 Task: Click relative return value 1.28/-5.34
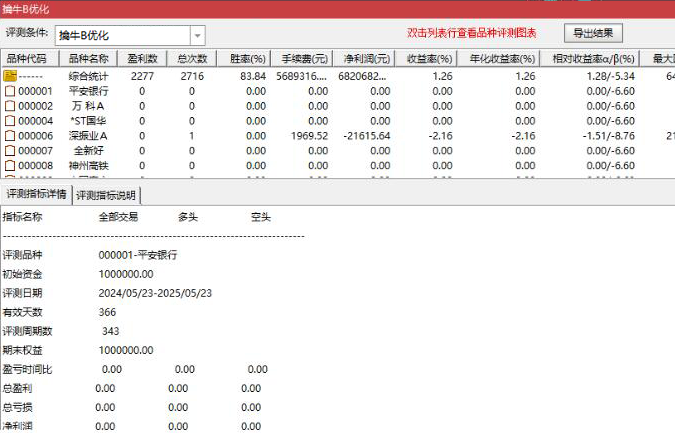pos(610,76)
